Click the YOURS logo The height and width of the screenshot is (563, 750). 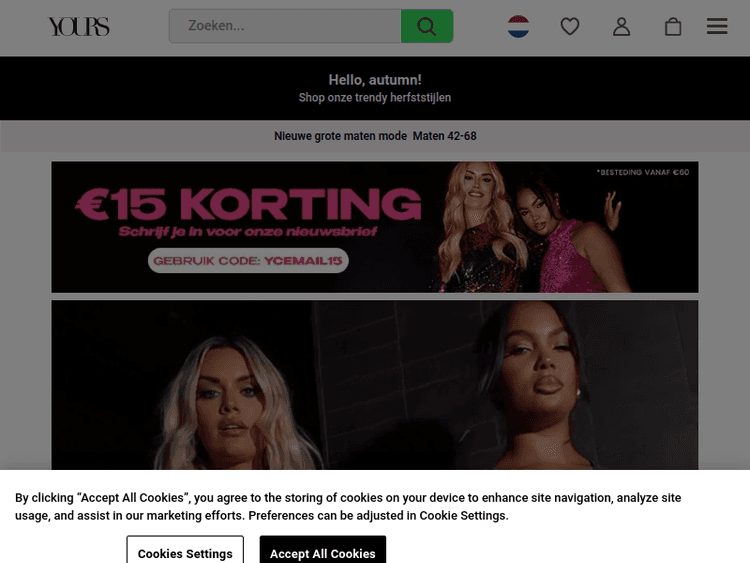(x=78, y=26)
